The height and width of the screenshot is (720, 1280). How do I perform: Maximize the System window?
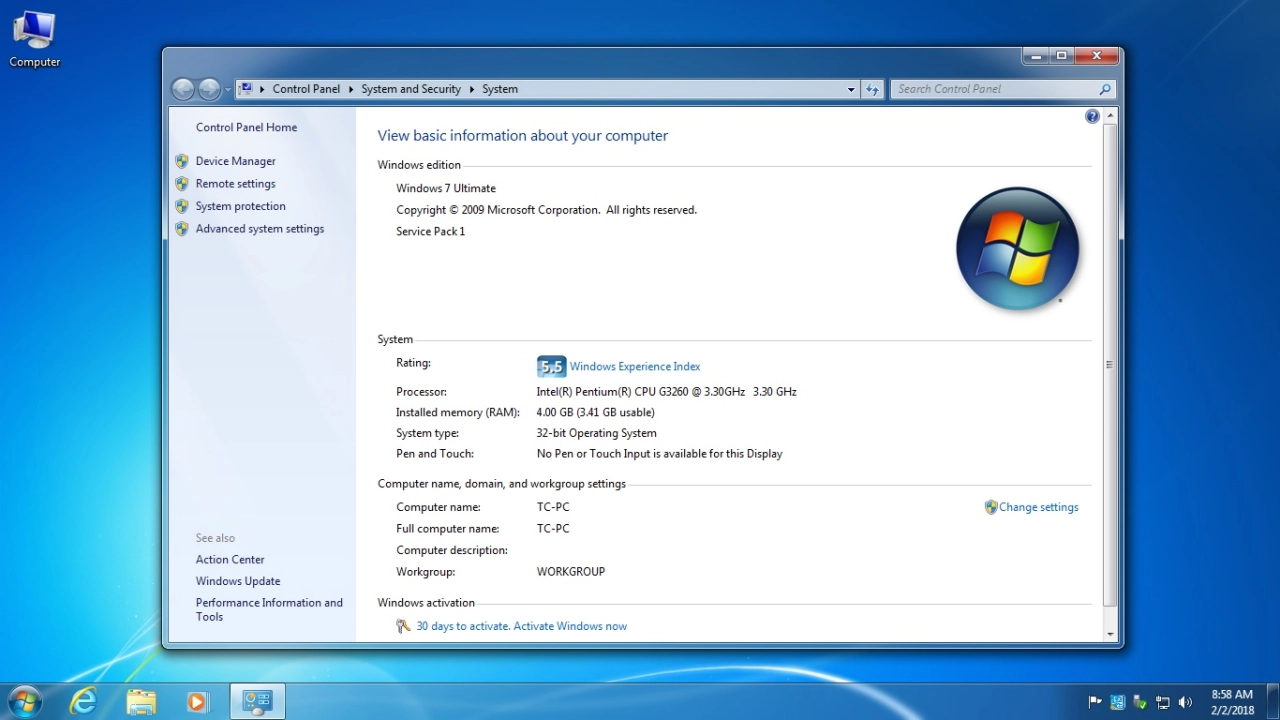click(x=1062, y=56)
